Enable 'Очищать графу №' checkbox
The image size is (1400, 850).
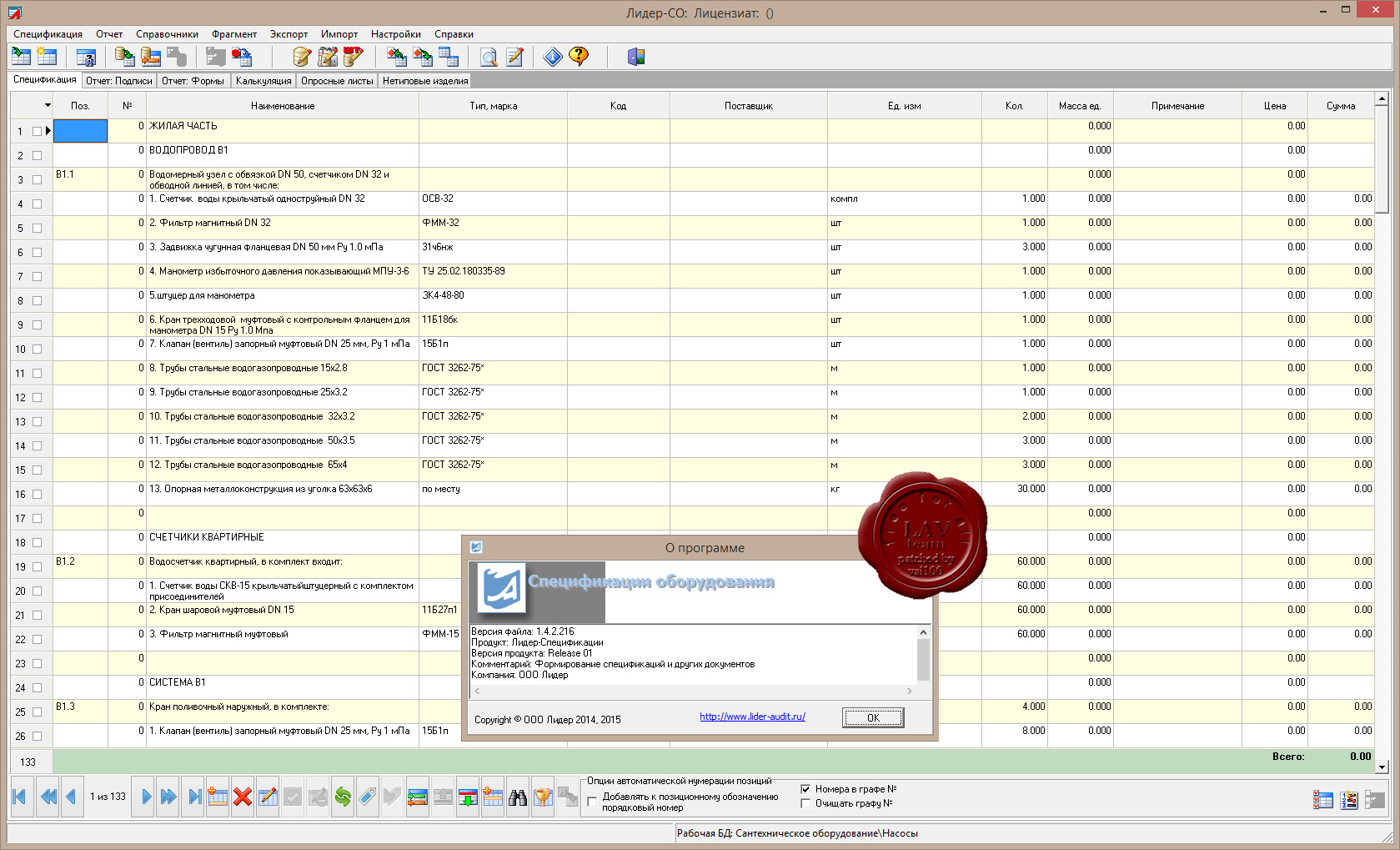pyautogui.click(x=805, y=803)
